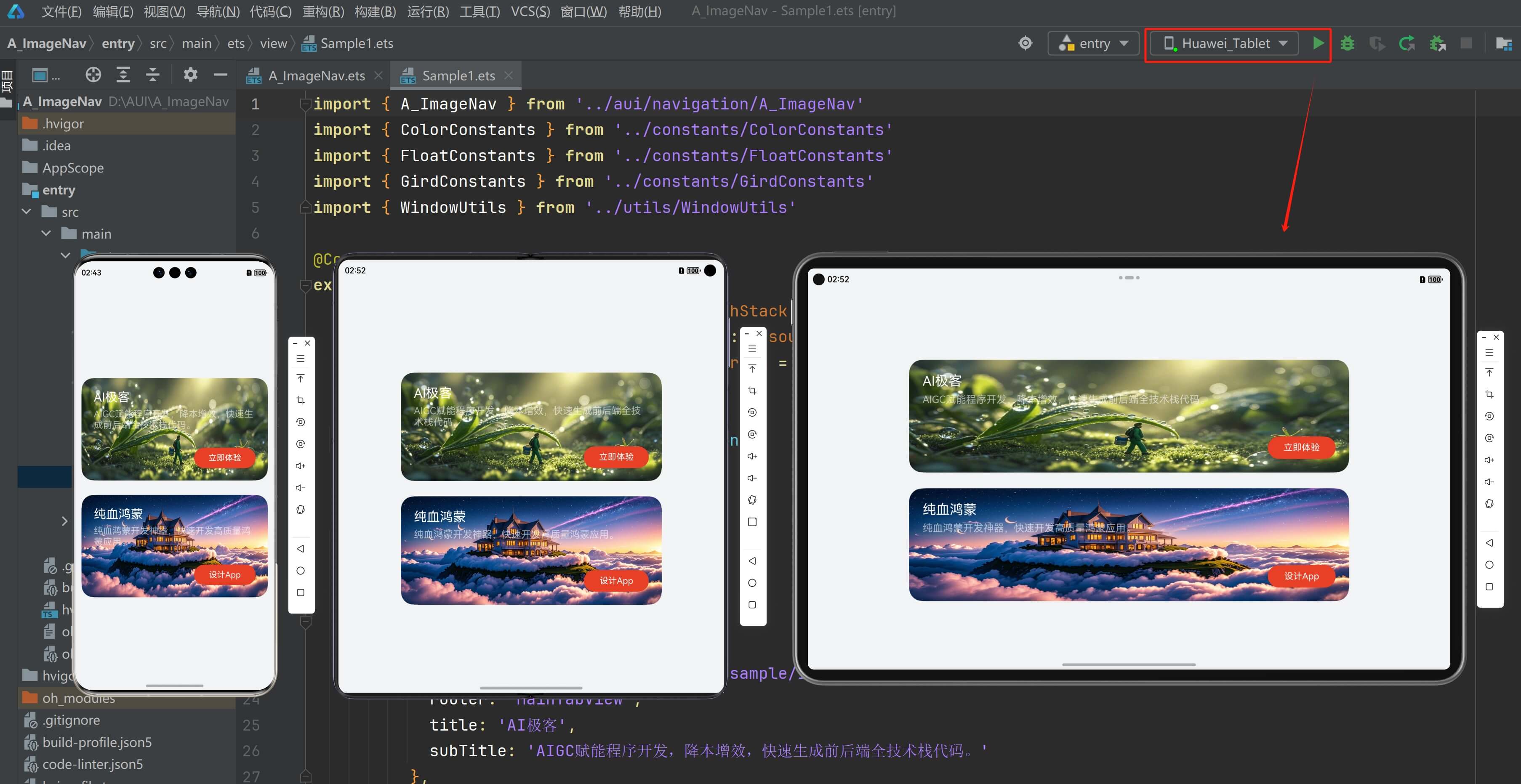Click the green Debug bug icon
The image size is (1521, 784).
1348,43
